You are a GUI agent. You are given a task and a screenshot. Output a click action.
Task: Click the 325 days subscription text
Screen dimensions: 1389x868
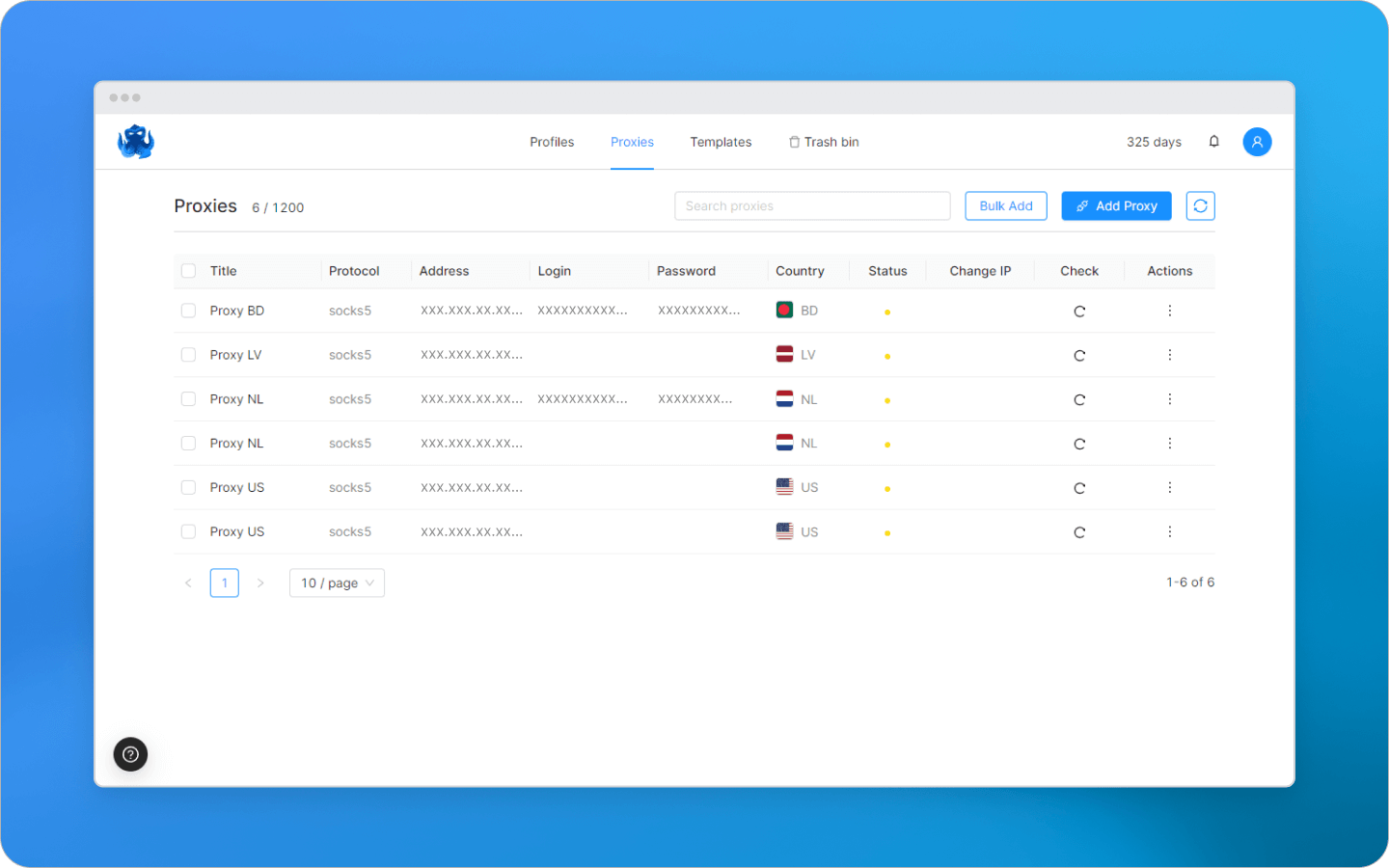coord(1154,142)
